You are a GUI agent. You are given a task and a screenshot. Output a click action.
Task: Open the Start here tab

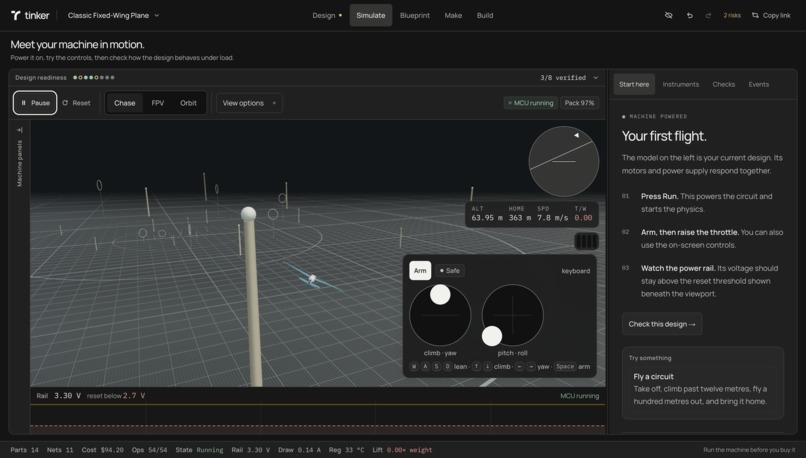[x=634, y=84]
